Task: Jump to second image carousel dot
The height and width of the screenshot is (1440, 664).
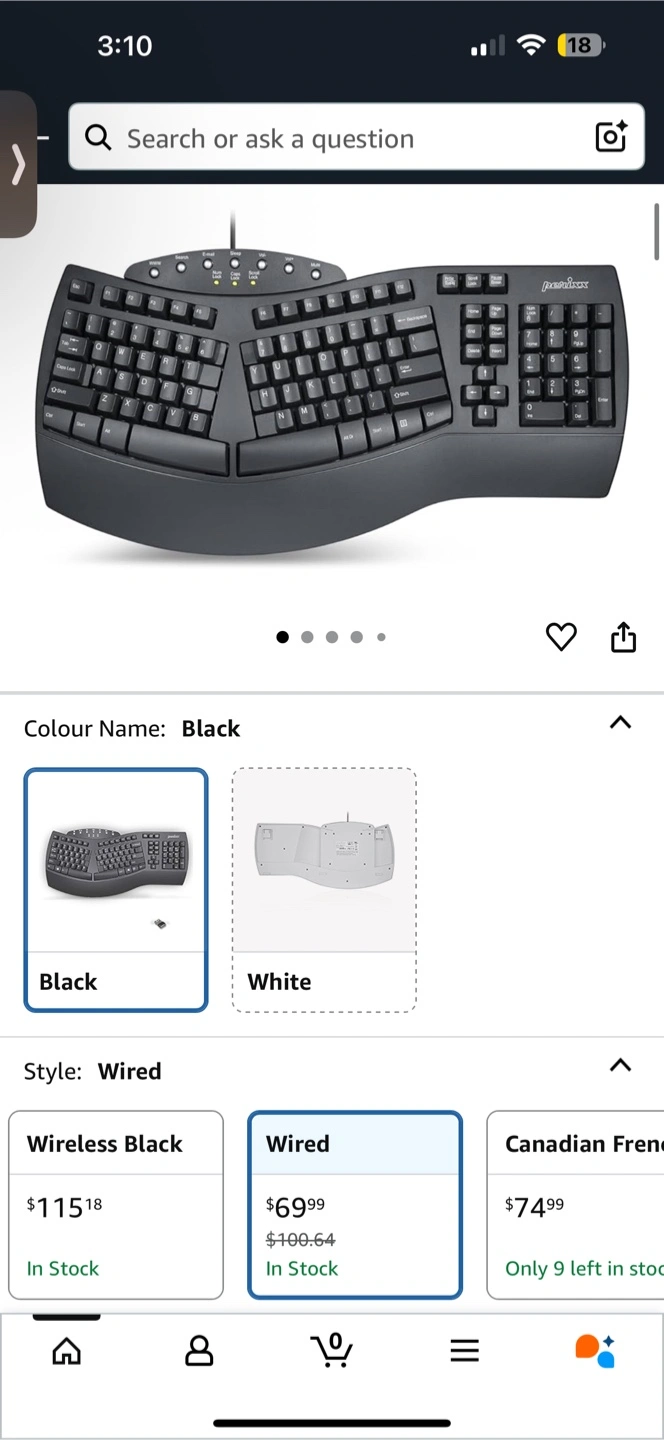Action: [307, 637]
